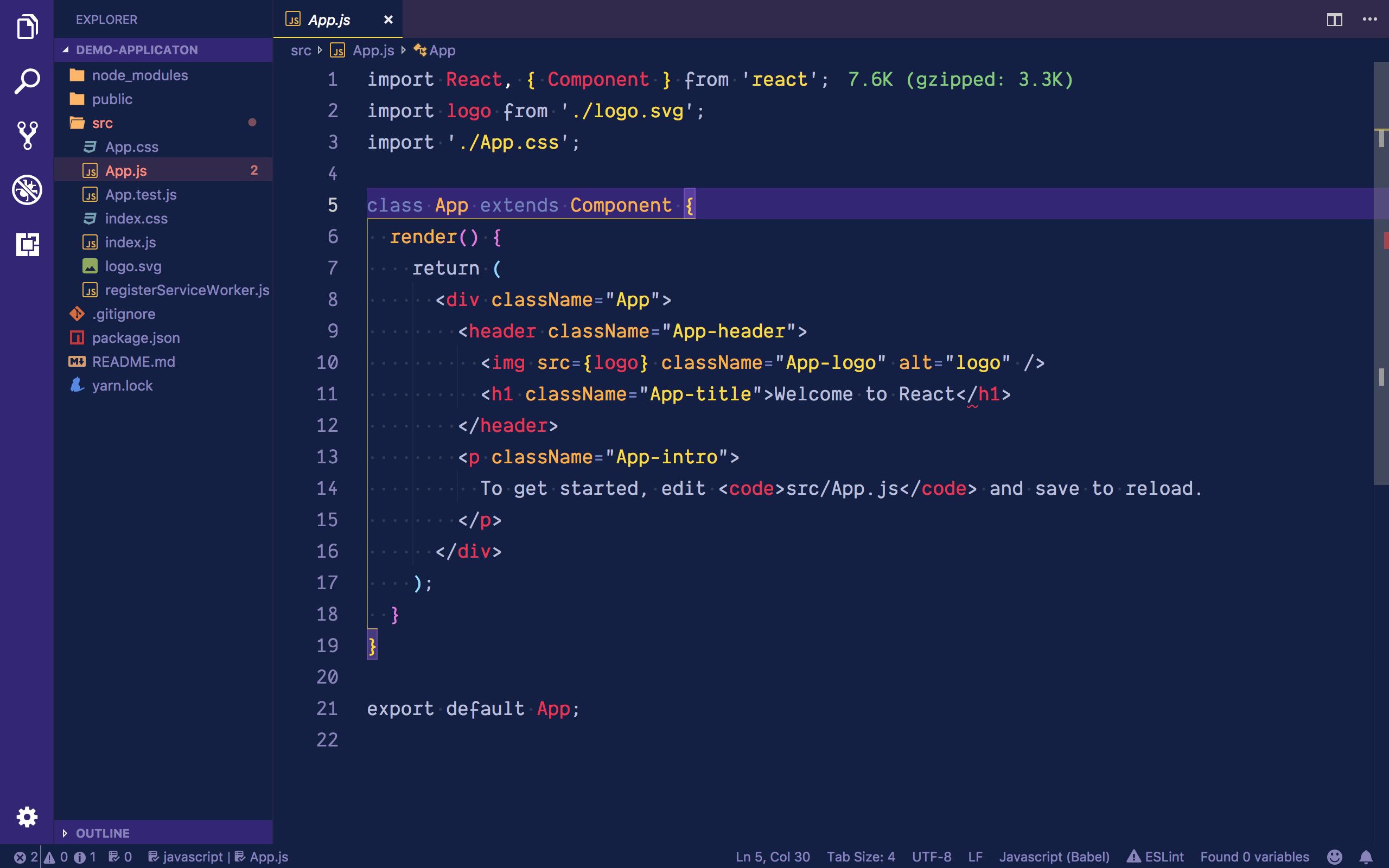1389x868 pixels.
Task: Click the feedback smiley icon
Action: [1335, 857]
